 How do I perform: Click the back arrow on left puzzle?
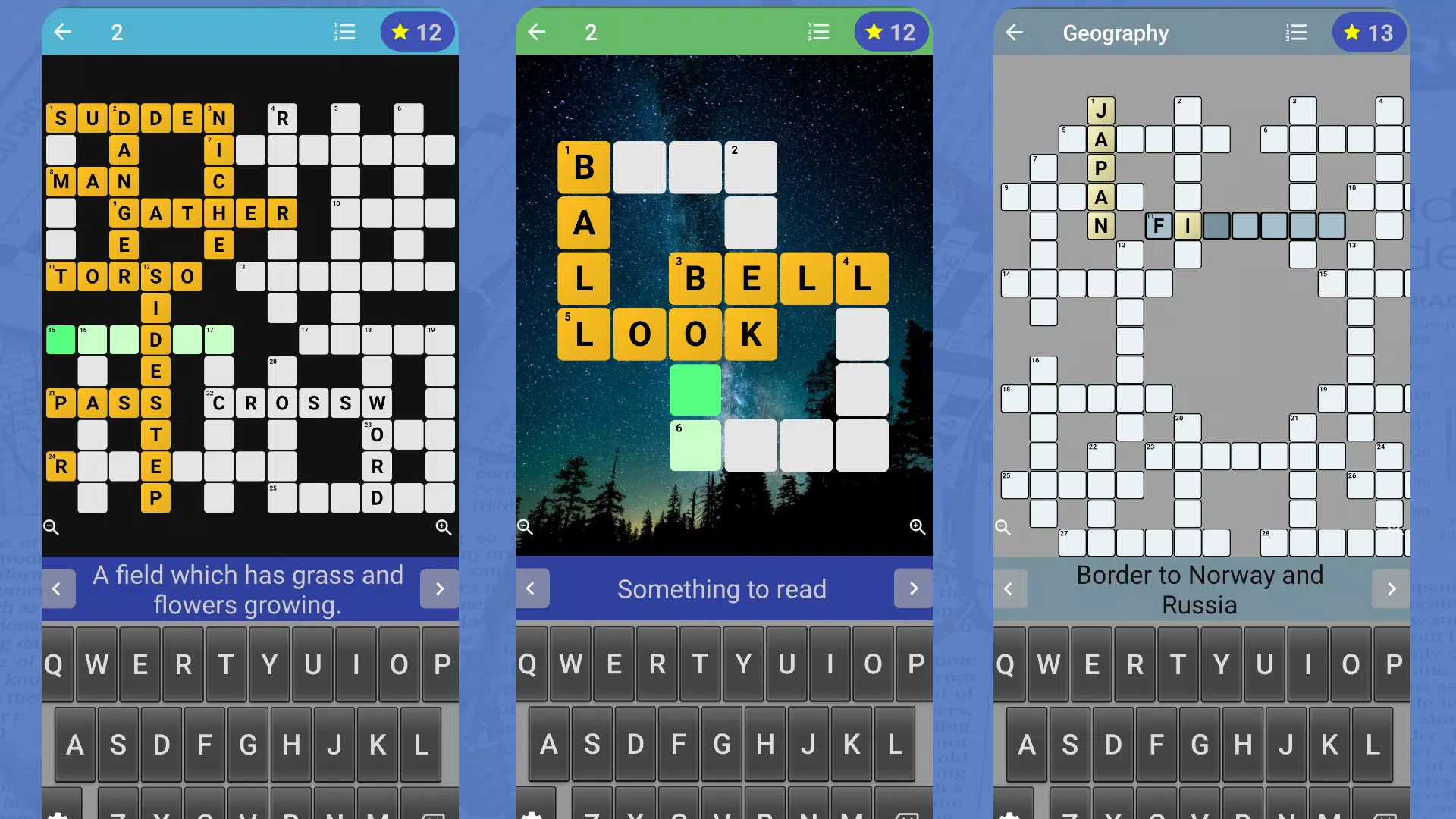(x=64, y=33)
